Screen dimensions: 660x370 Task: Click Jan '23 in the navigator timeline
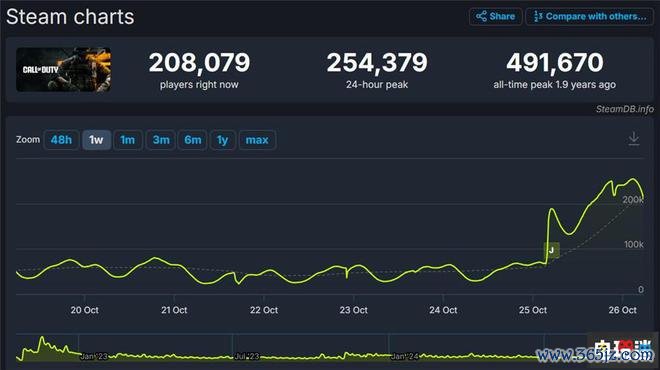94,357
